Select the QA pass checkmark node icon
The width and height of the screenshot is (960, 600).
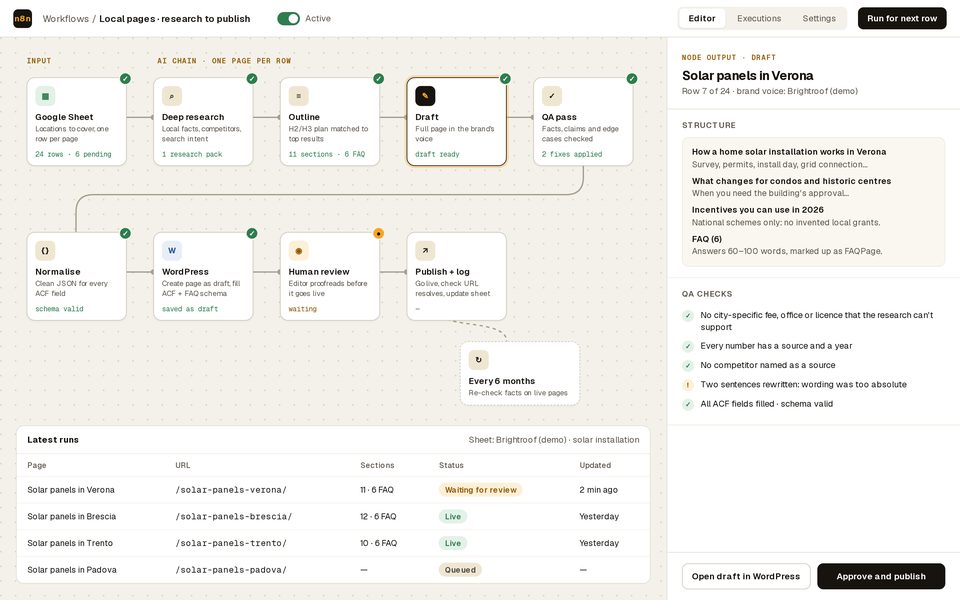(552, 96)
